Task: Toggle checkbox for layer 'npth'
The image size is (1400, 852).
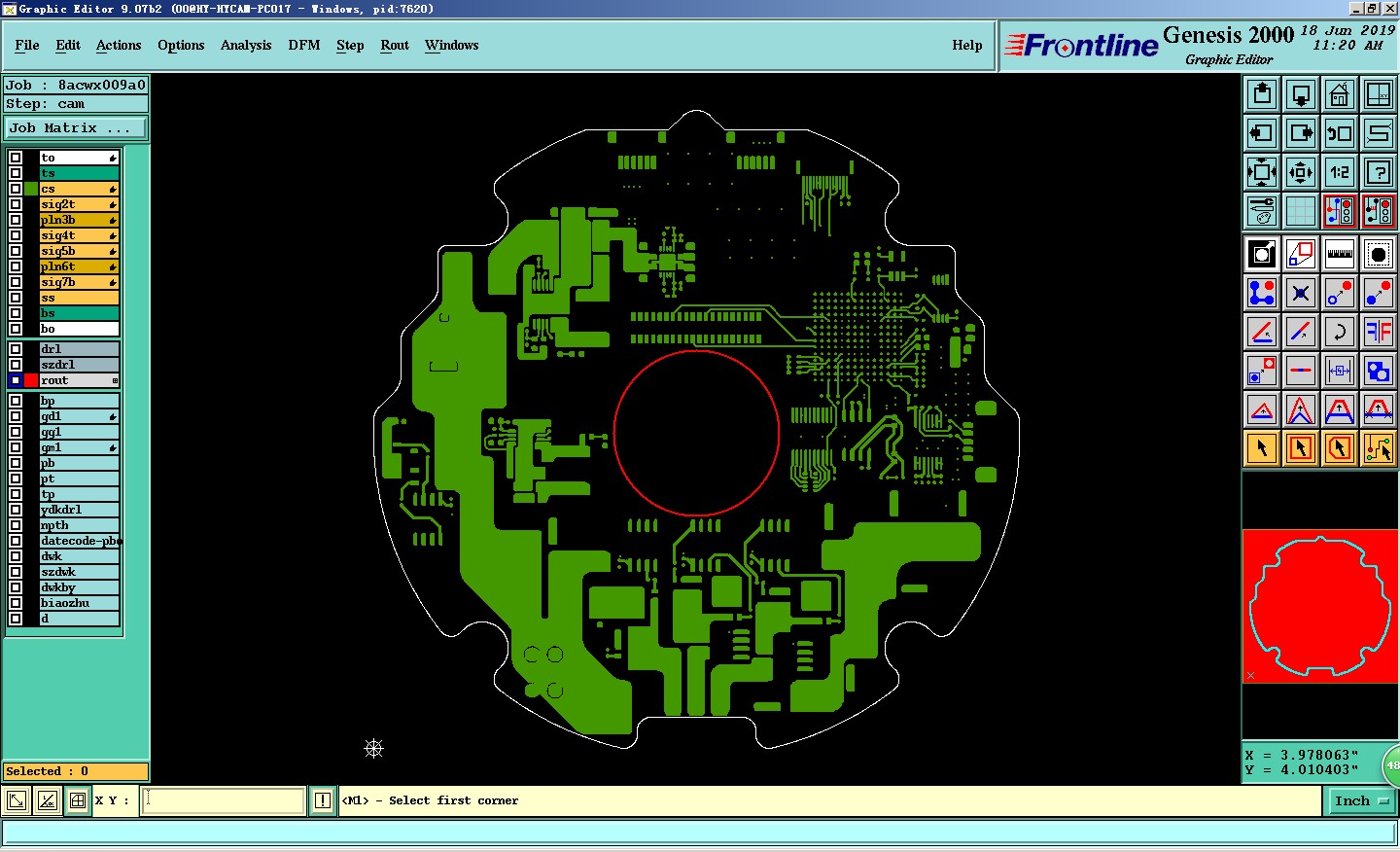Action: click(16, 525)
